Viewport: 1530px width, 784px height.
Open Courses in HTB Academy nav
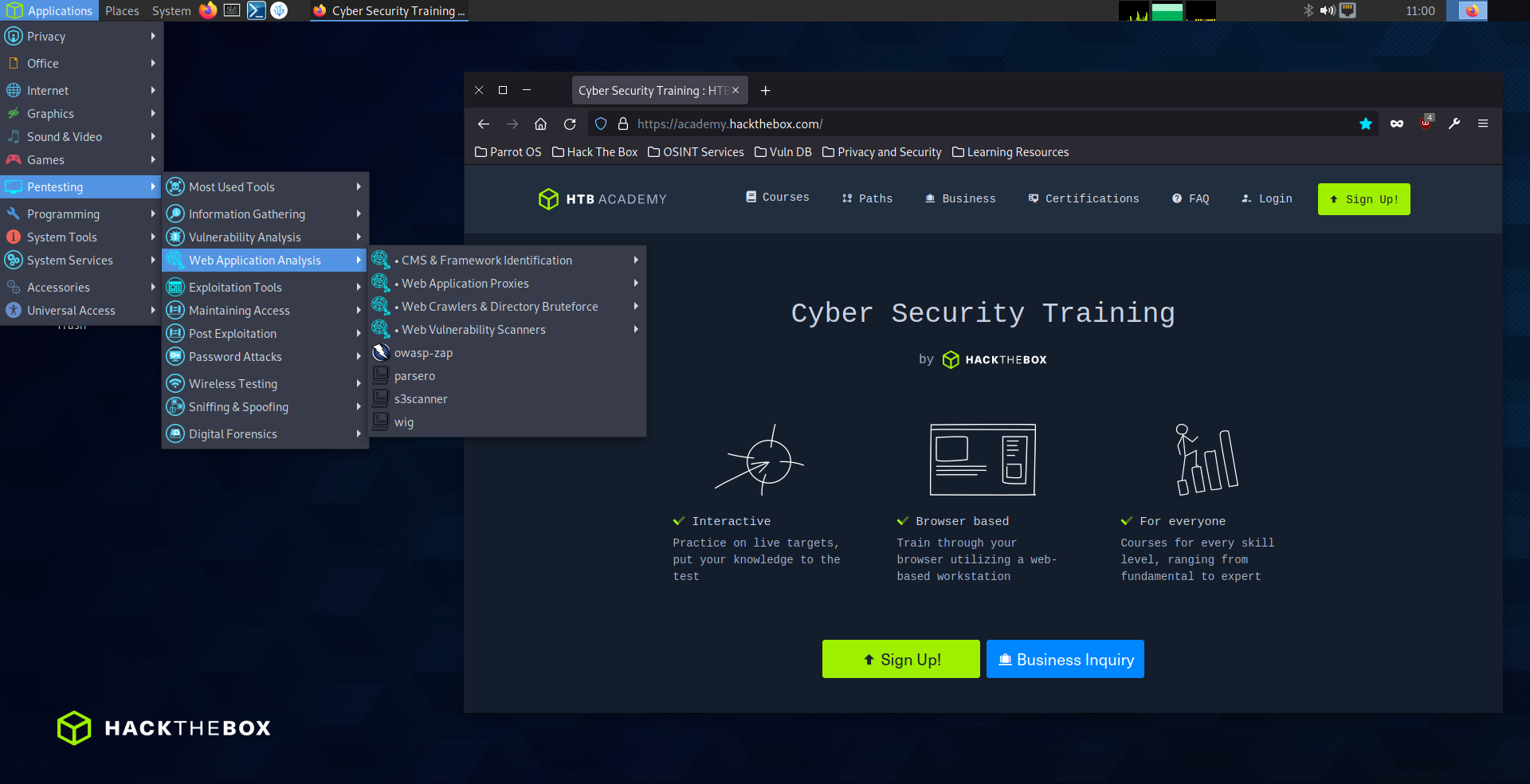tap(777, 197)
